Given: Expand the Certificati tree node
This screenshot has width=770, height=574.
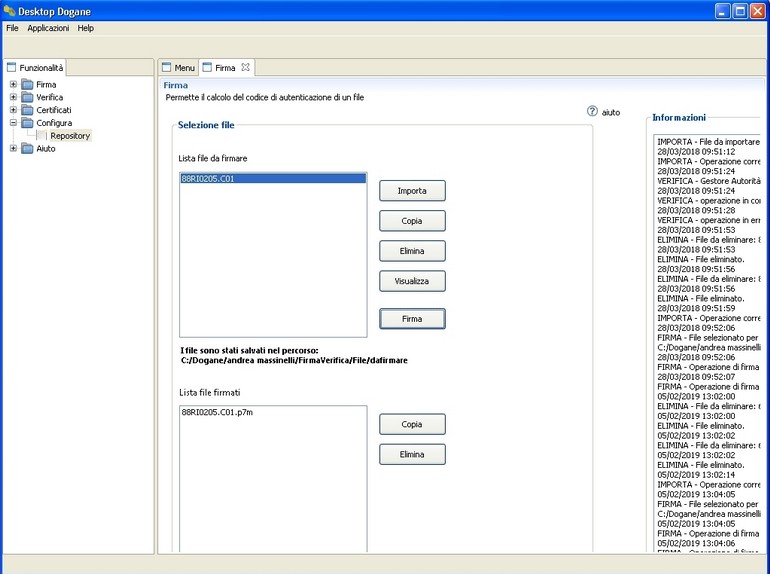Looking at the screenshot, I should coord(13,110).
